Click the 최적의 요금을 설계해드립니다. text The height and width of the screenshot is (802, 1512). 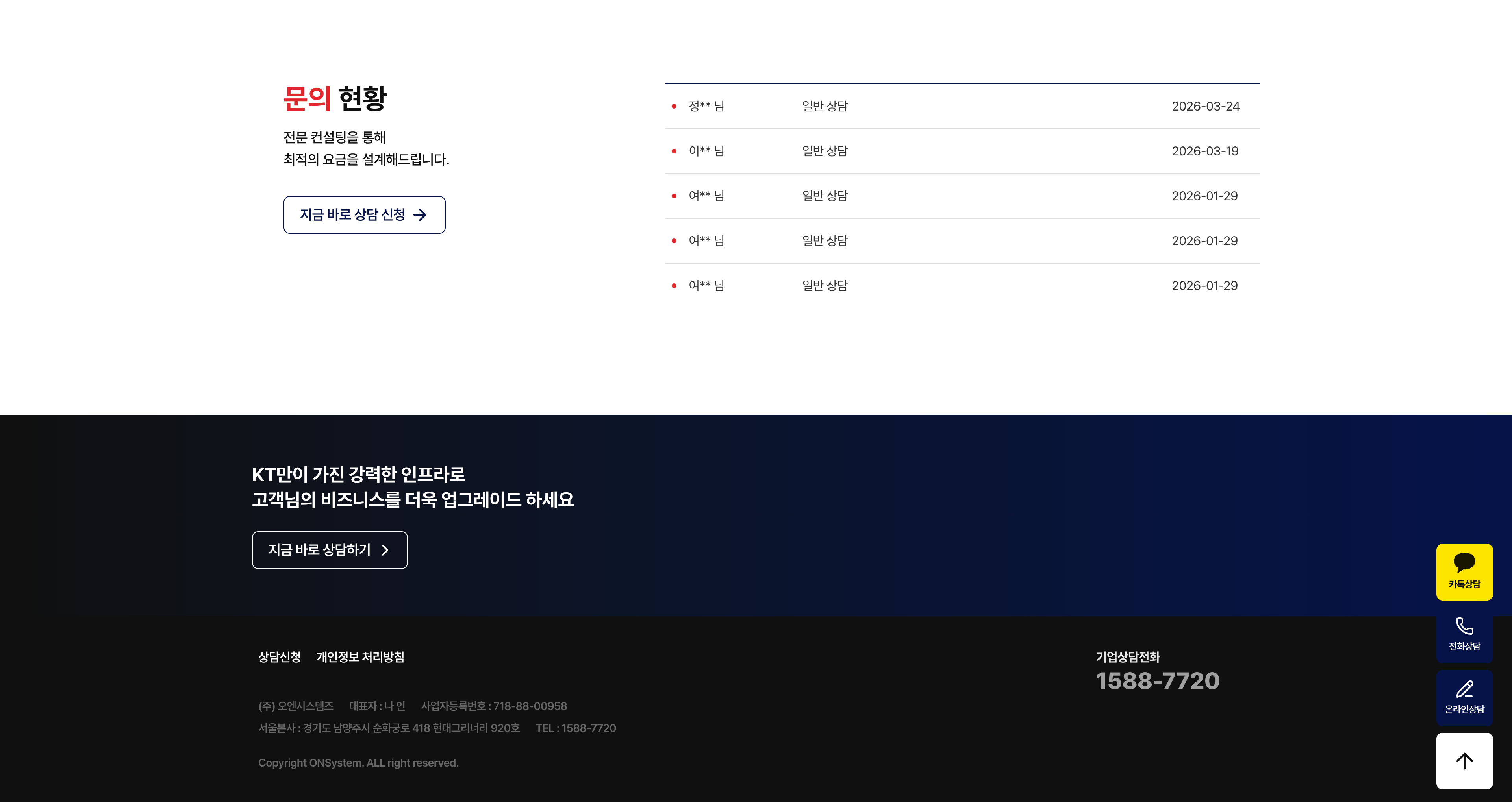pos(366,159)
